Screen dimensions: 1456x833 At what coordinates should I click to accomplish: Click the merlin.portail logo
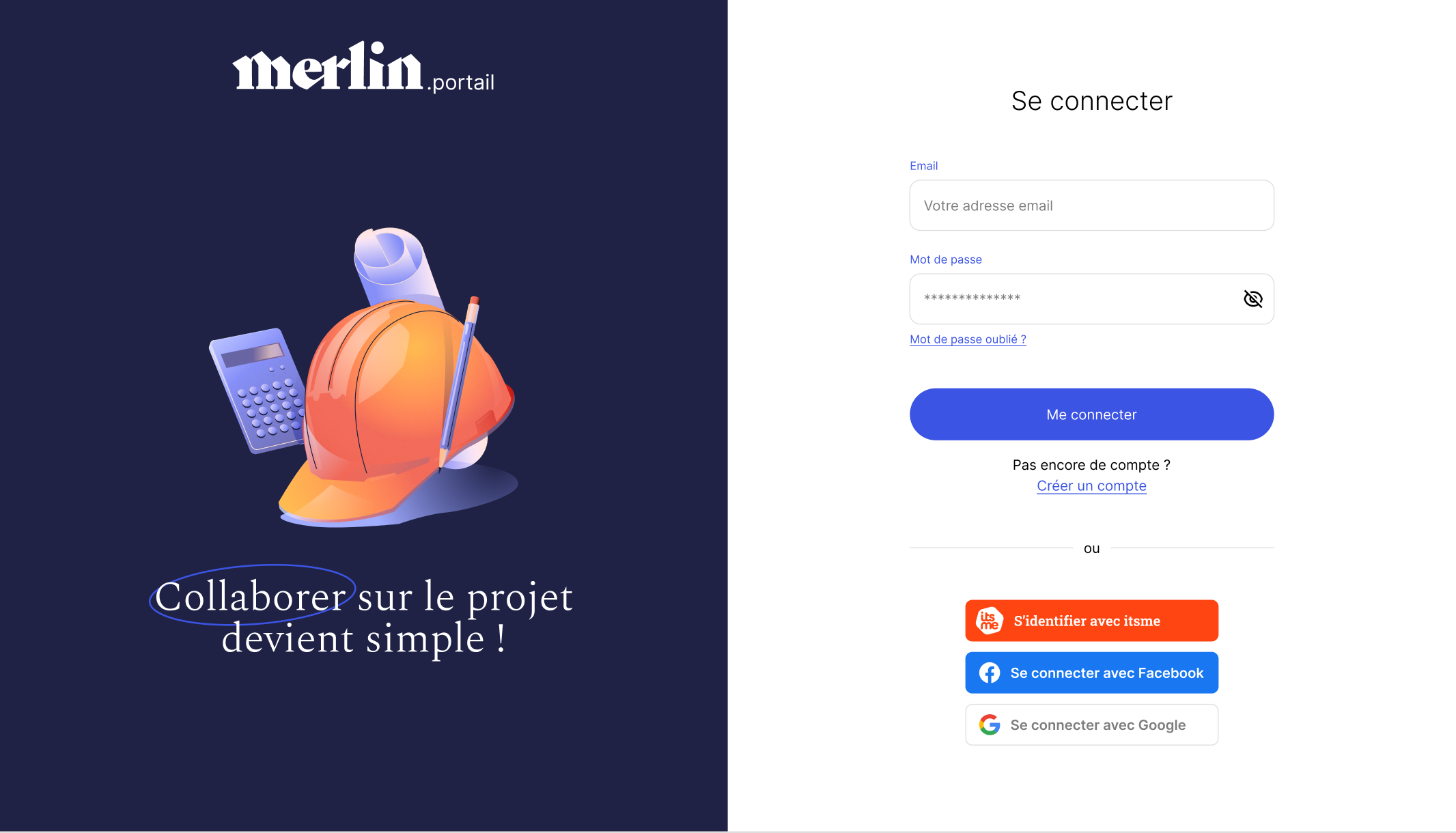tap(363, 67)
